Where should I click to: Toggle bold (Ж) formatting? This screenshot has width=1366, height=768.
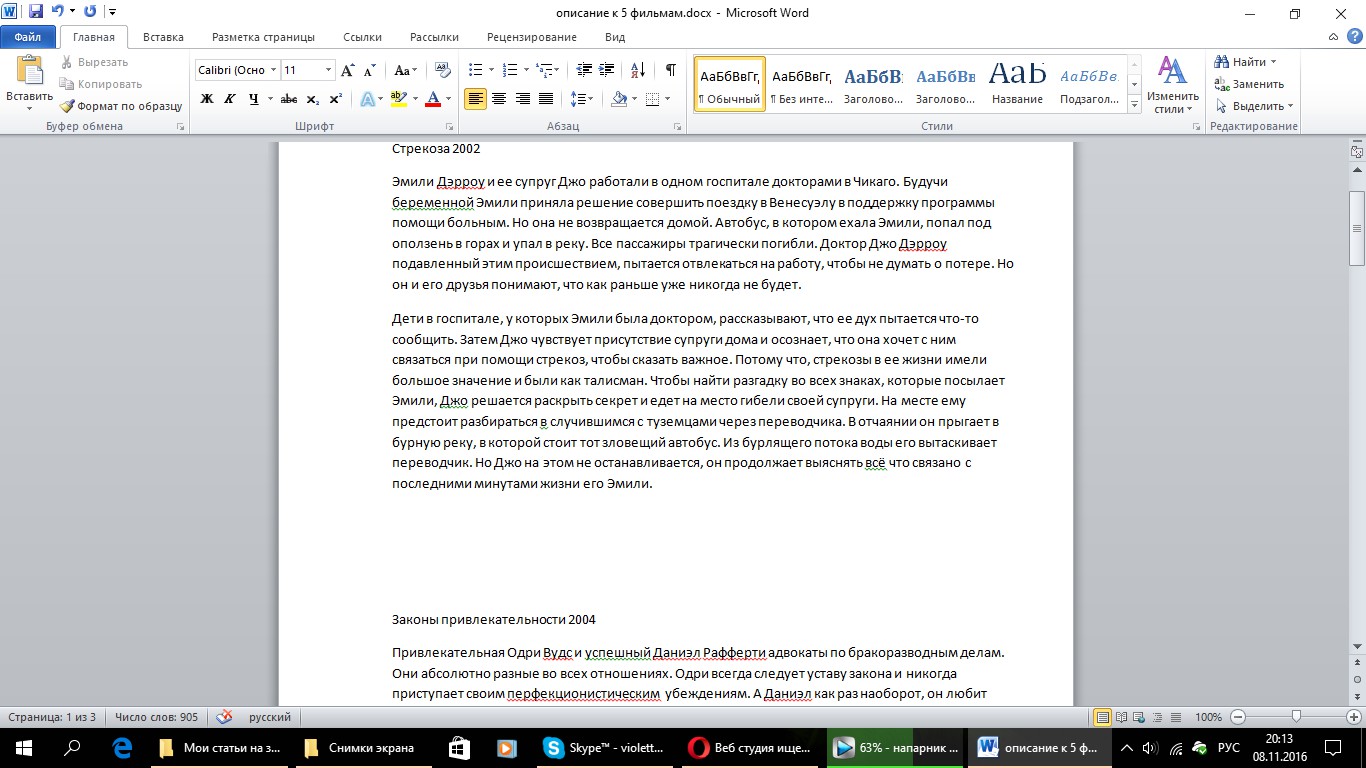pyautogui.click(x=207, y=99)
